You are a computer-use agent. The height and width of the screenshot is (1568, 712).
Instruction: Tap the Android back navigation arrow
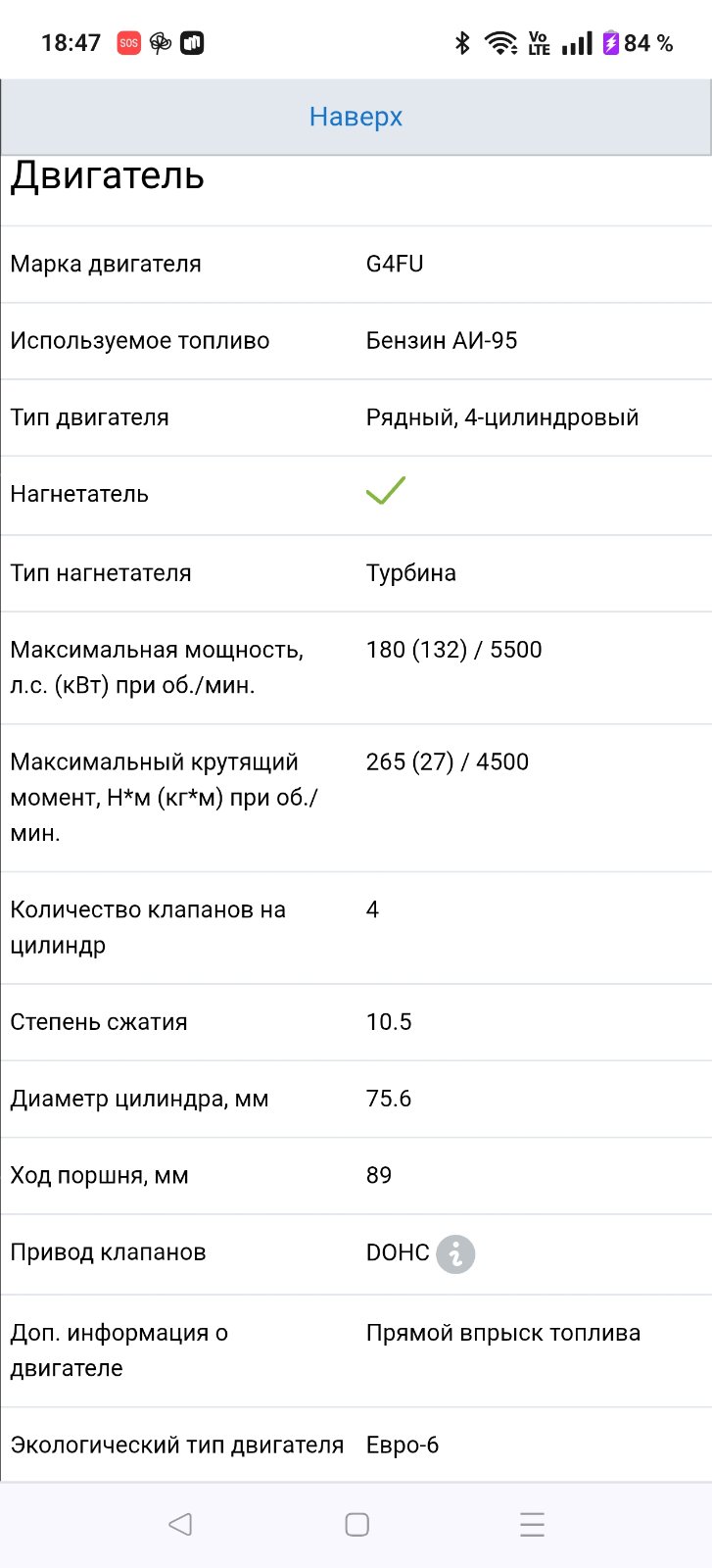180,1524
